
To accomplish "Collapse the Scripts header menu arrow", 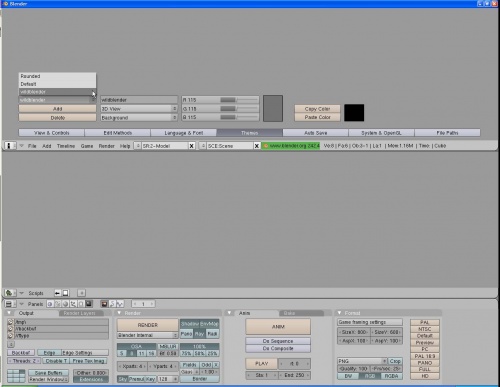I will (22, 293).
